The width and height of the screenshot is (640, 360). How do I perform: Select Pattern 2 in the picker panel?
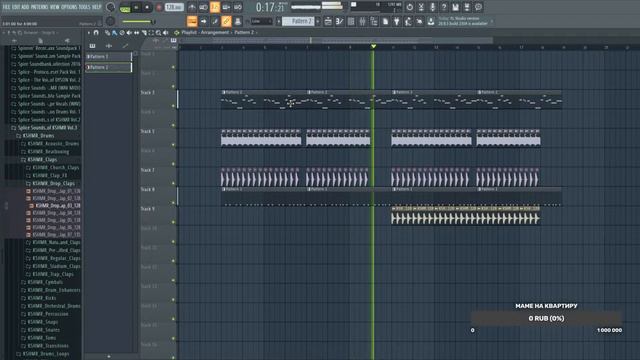pos(109,67)
